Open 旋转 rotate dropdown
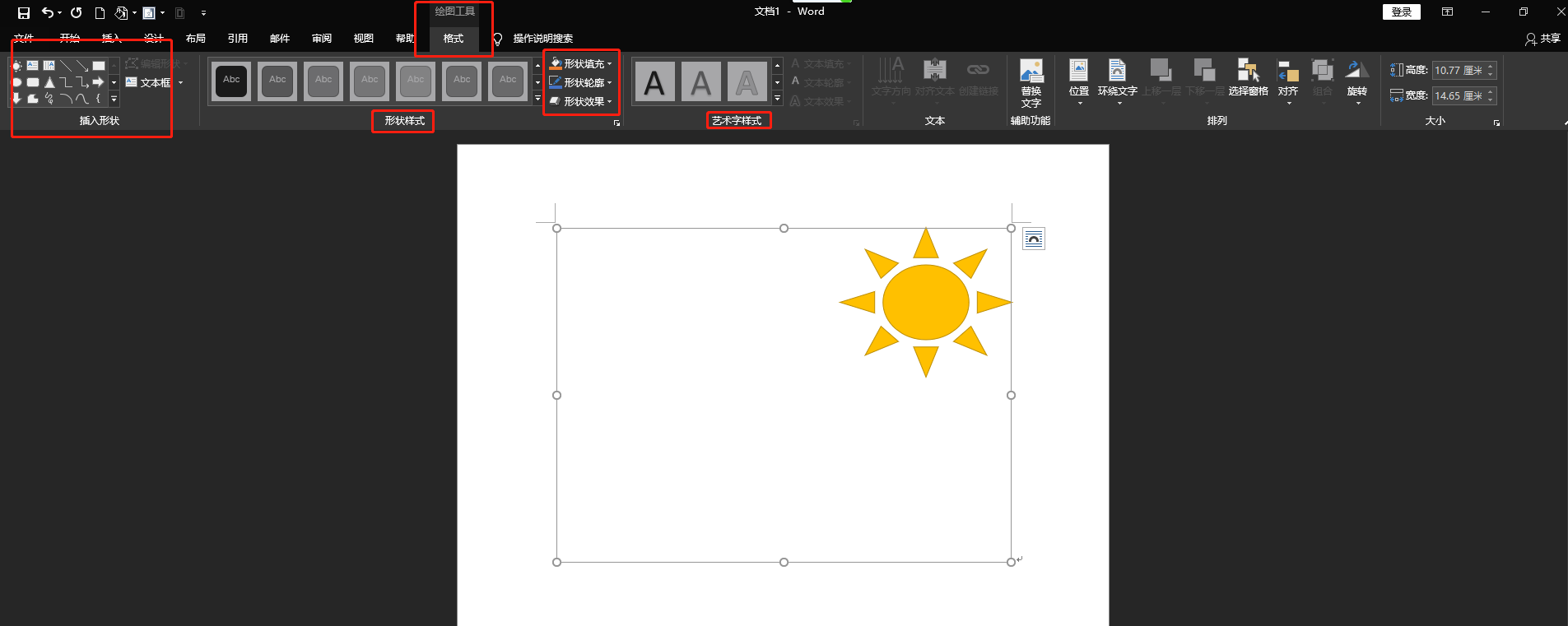The height and width of the screenshot is (626, 1568). [1357, 82]
